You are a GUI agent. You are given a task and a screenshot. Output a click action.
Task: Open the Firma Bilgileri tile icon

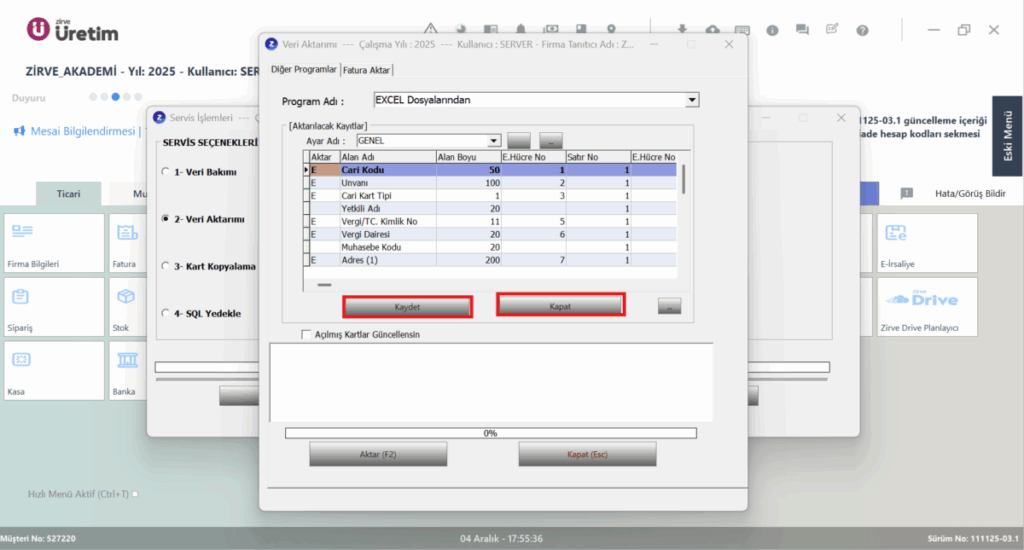tap(22, 231)
